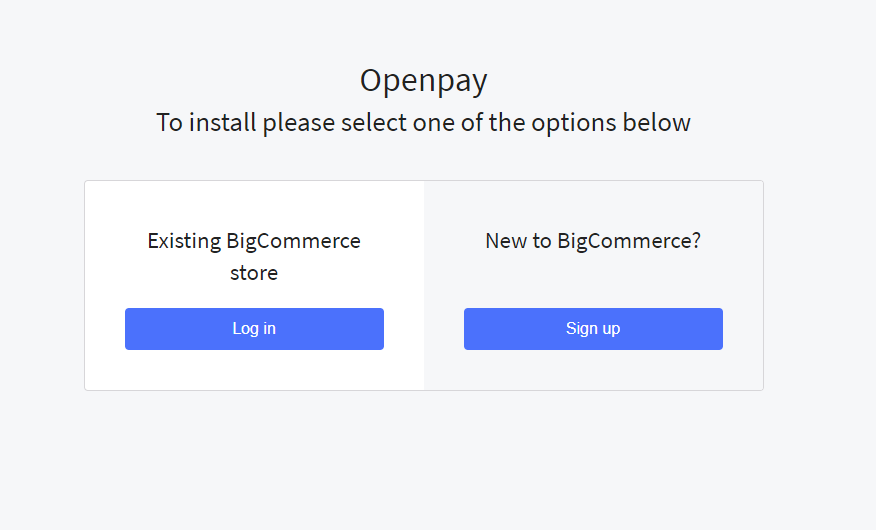Click the question text in the right panel
This screenshot has height=530, width=876.
(x=593, y=241)
